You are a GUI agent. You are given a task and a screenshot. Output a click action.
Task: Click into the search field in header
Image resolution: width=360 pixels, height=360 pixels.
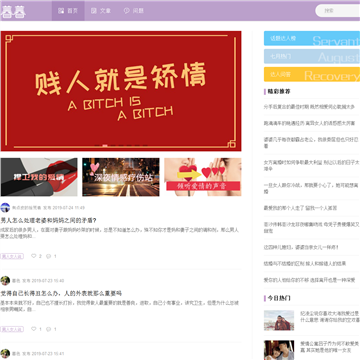click(338, 11)
